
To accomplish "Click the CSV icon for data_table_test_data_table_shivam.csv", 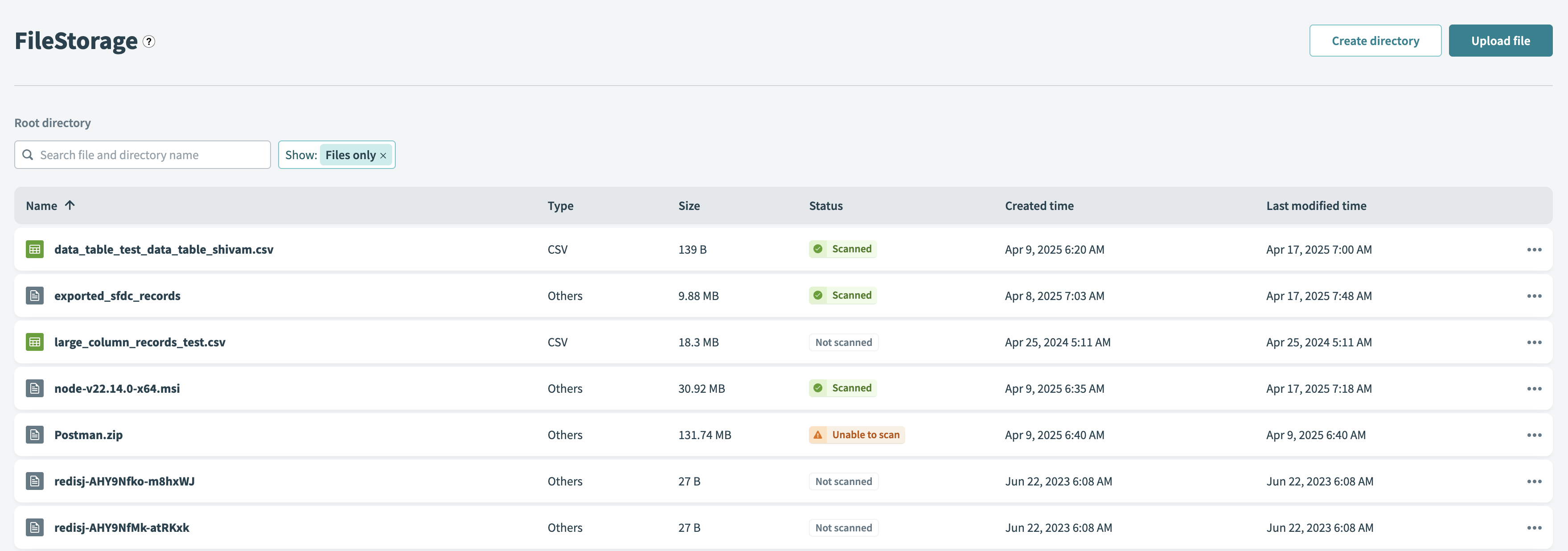I will coord(35,249).
